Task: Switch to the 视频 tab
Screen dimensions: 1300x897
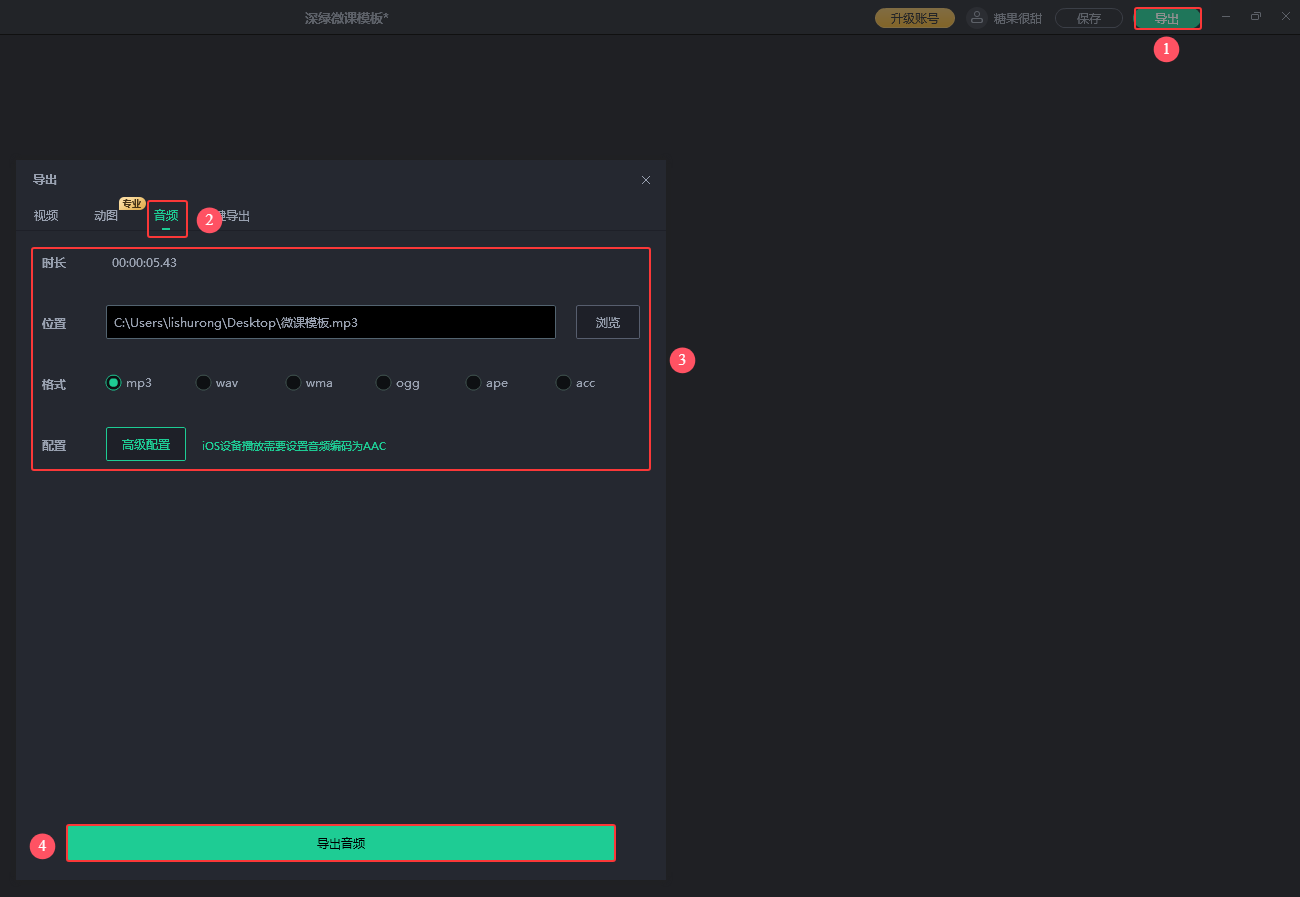Action: (46, 216)
